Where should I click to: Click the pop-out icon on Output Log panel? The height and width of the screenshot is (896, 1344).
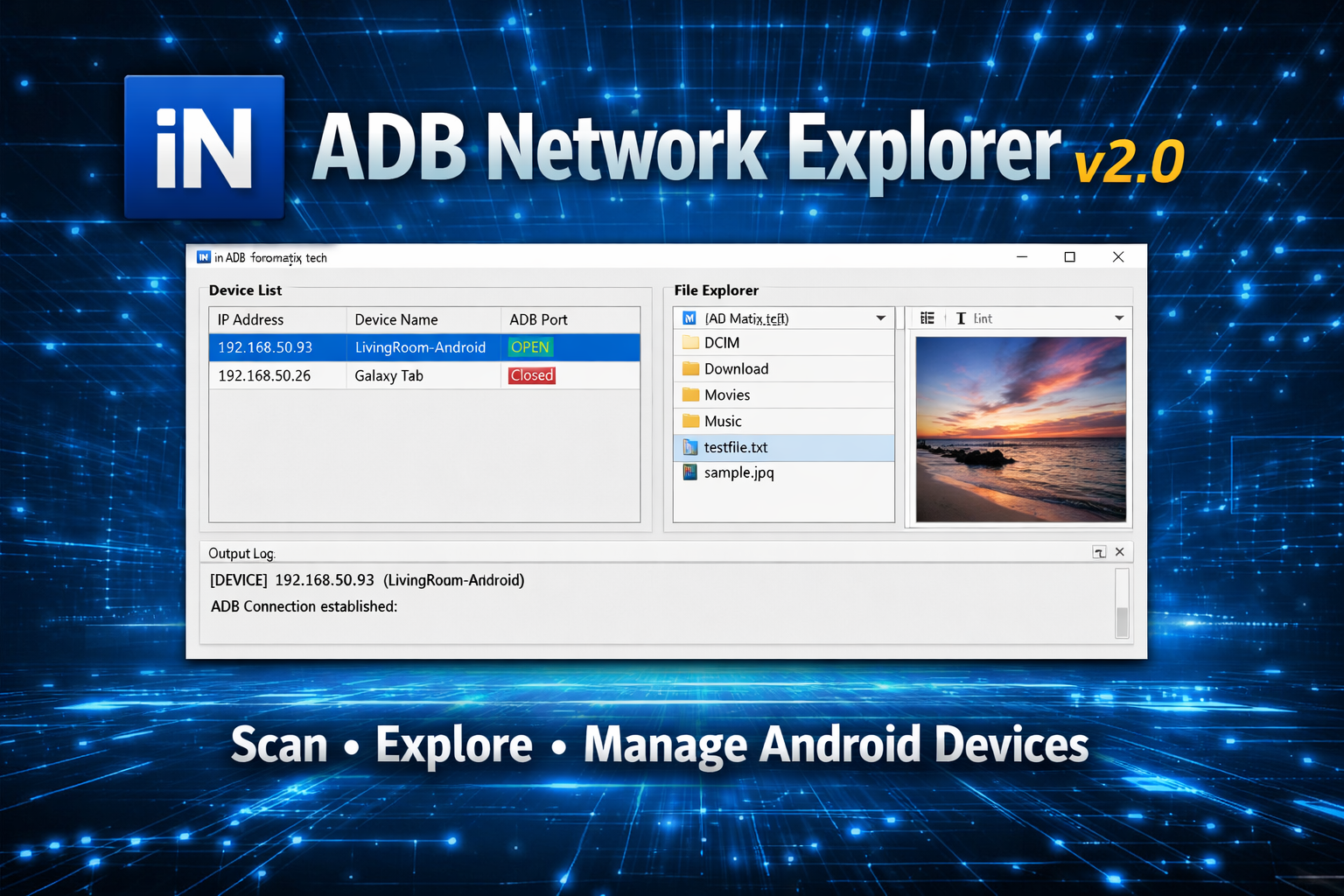(1100, 552)
